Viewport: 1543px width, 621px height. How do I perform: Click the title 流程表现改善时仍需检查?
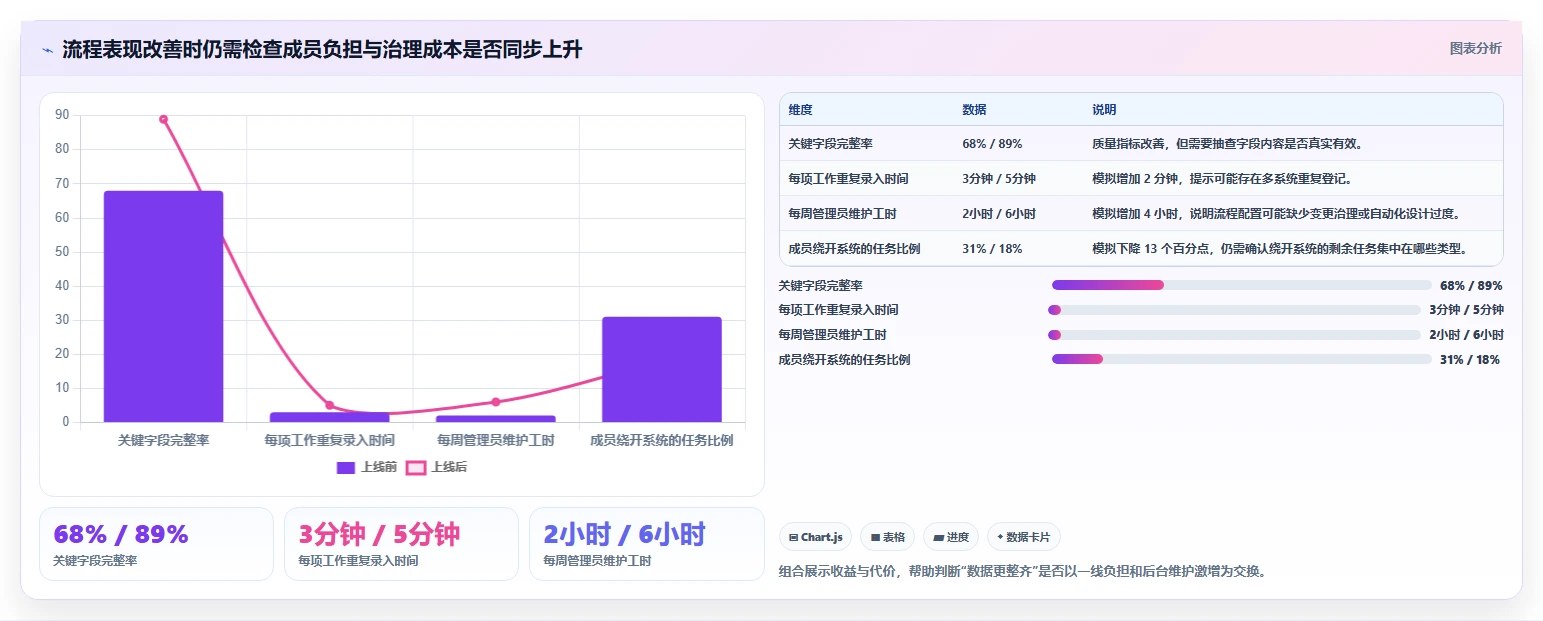coord(322,50)
